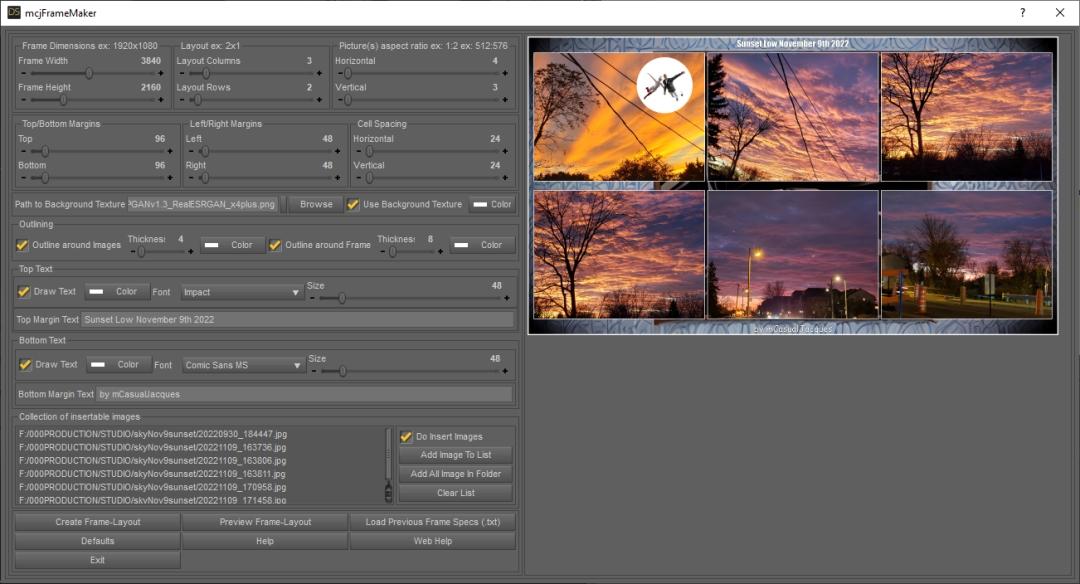Increase Frame Width with the plus stepper
Viewport: 1080px width, 584px height.
pyautogui.click(x=160, y=73)
